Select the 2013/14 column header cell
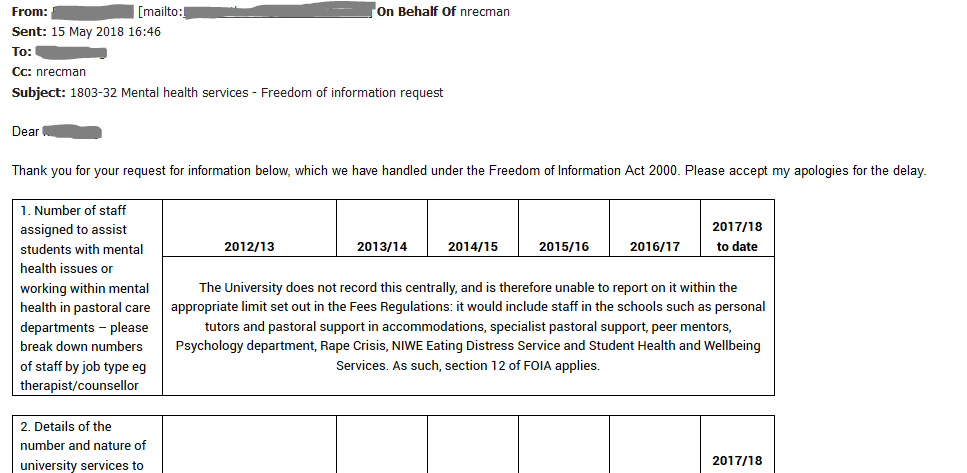The height and width of the screenshot is (473, 967). pos(382,246)
